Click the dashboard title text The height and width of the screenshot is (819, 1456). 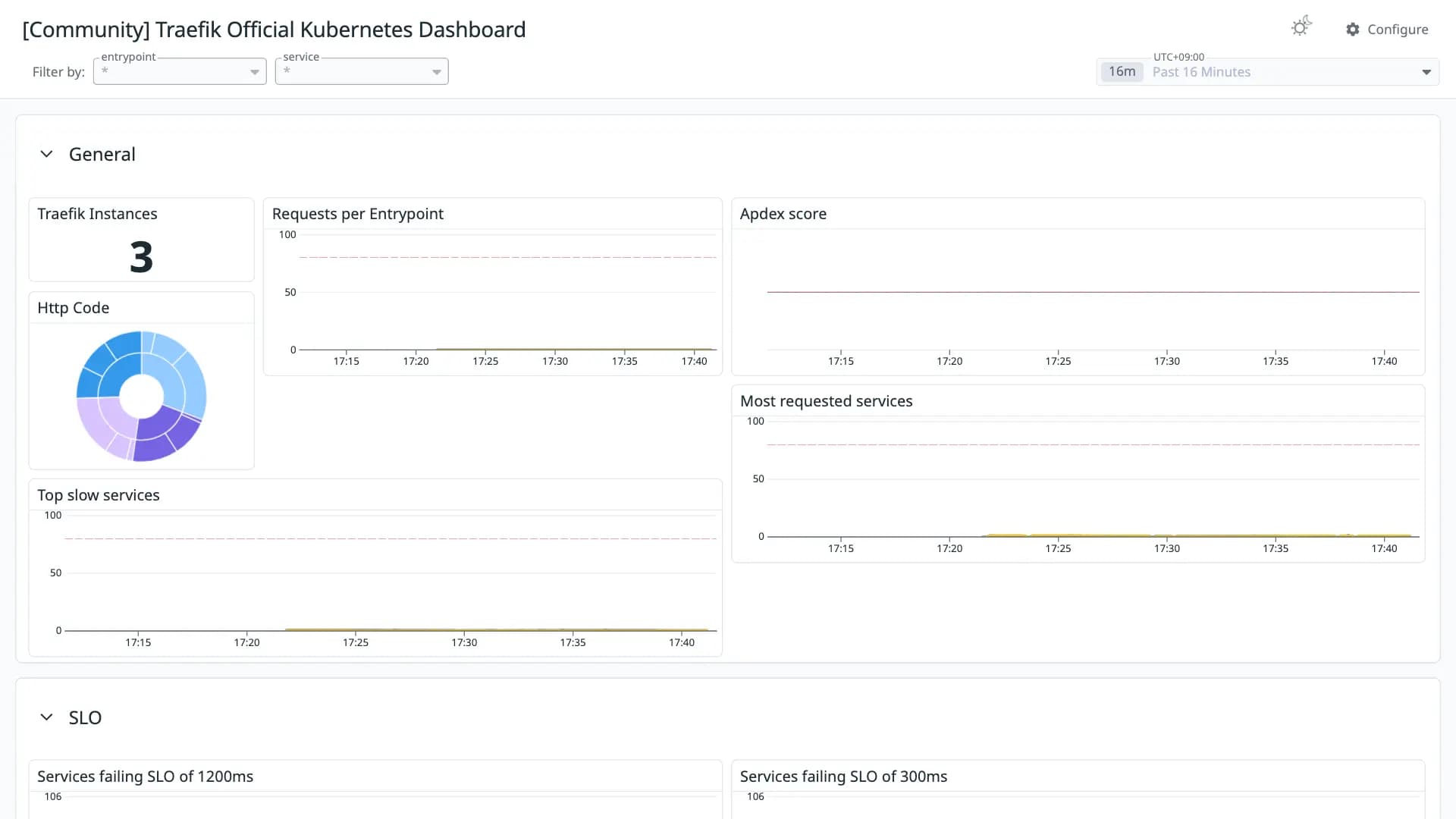[274, 30]
